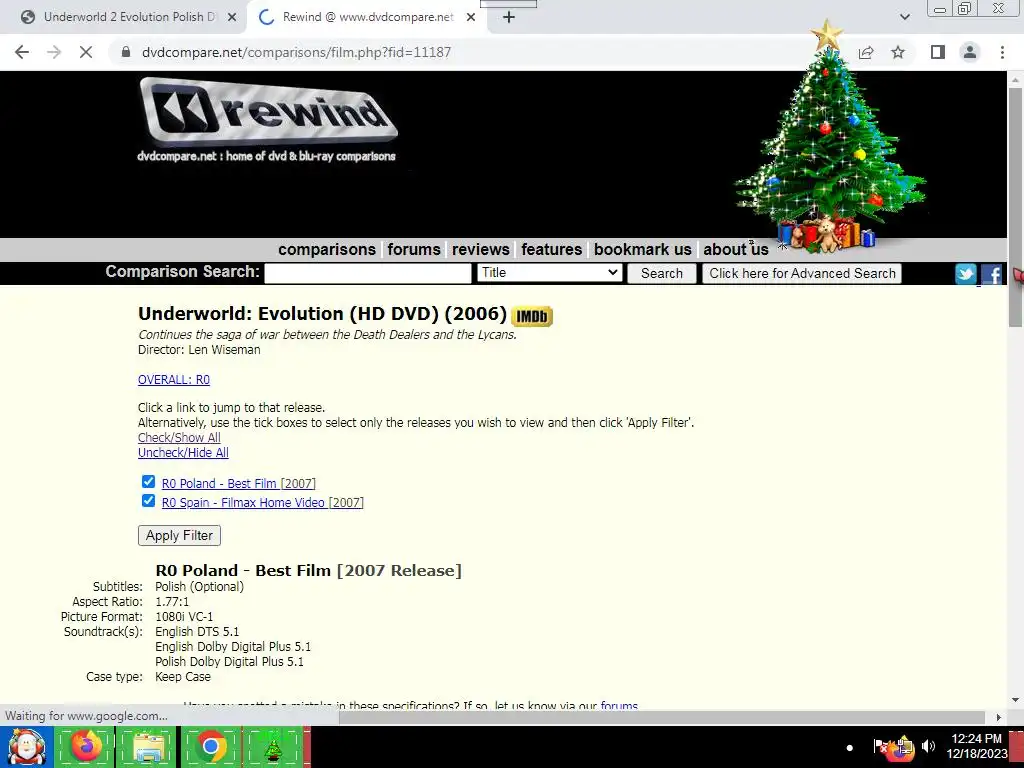Open the browser side panel
This screenshot has width=1024, height=768.
[938, 52]
